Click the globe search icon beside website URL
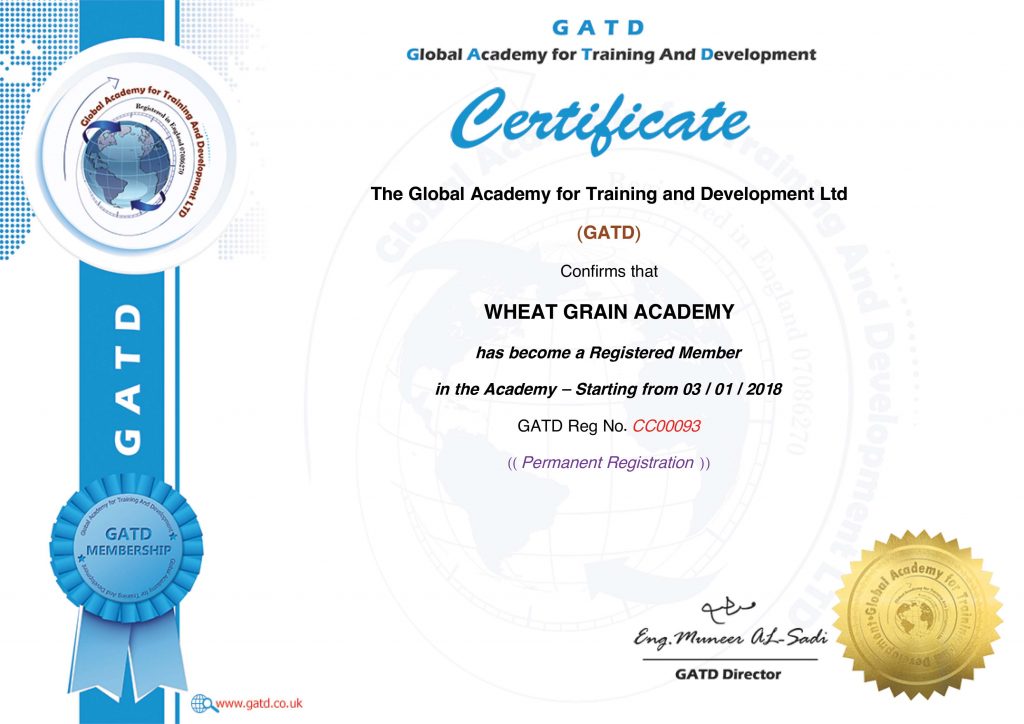 (201, 702)
